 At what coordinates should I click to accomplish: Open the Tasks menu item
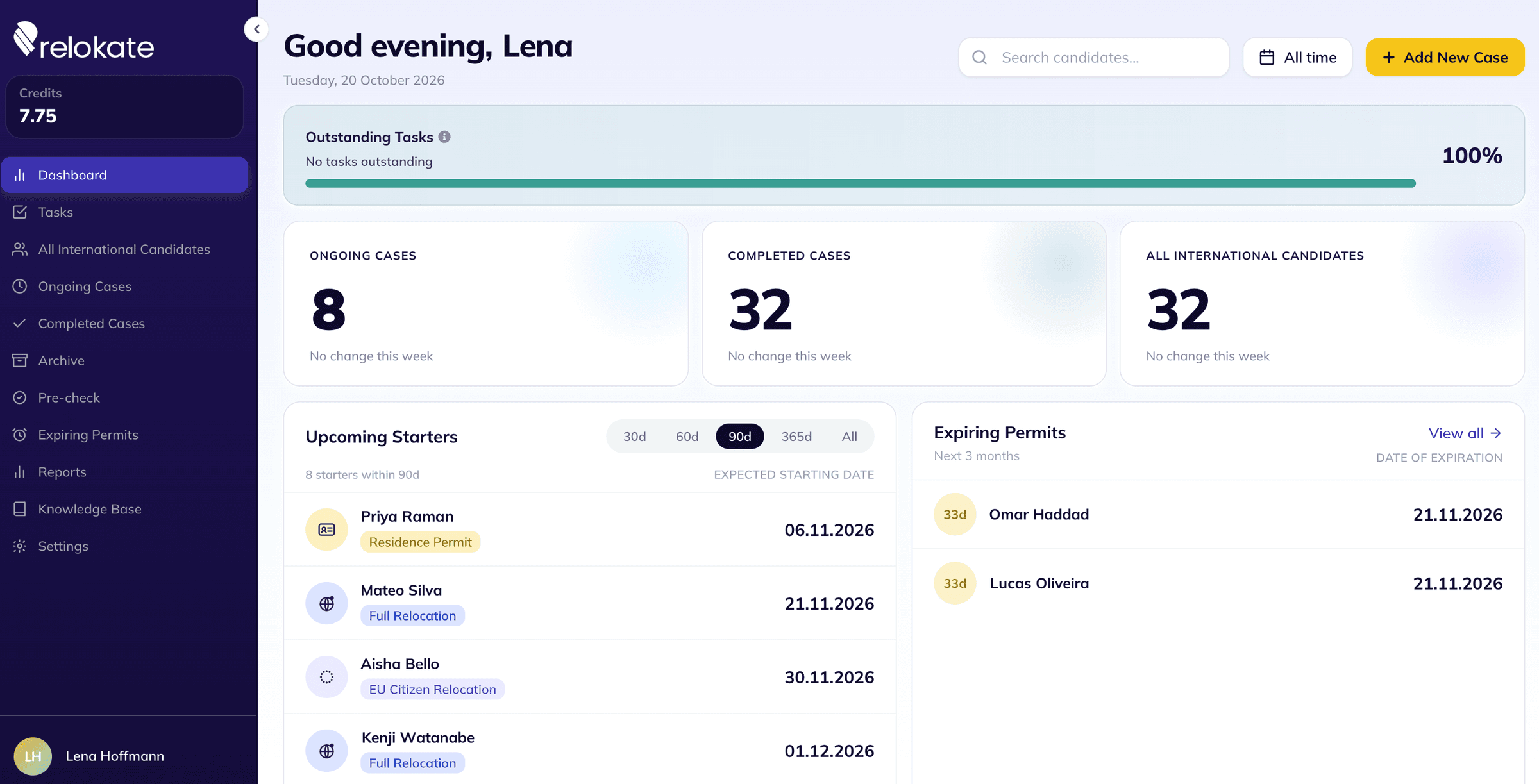coord(124,212)
